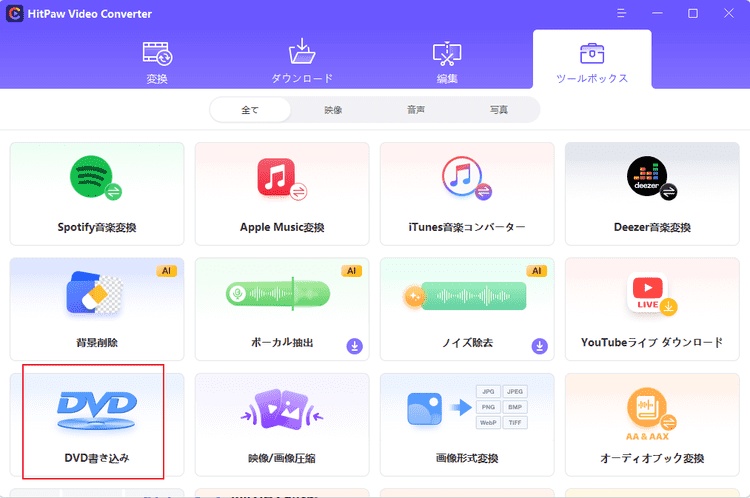Open the 画像形式変換 label
Image resolution: width=750 pixels, height=498 pixels.
click(467, 458)
